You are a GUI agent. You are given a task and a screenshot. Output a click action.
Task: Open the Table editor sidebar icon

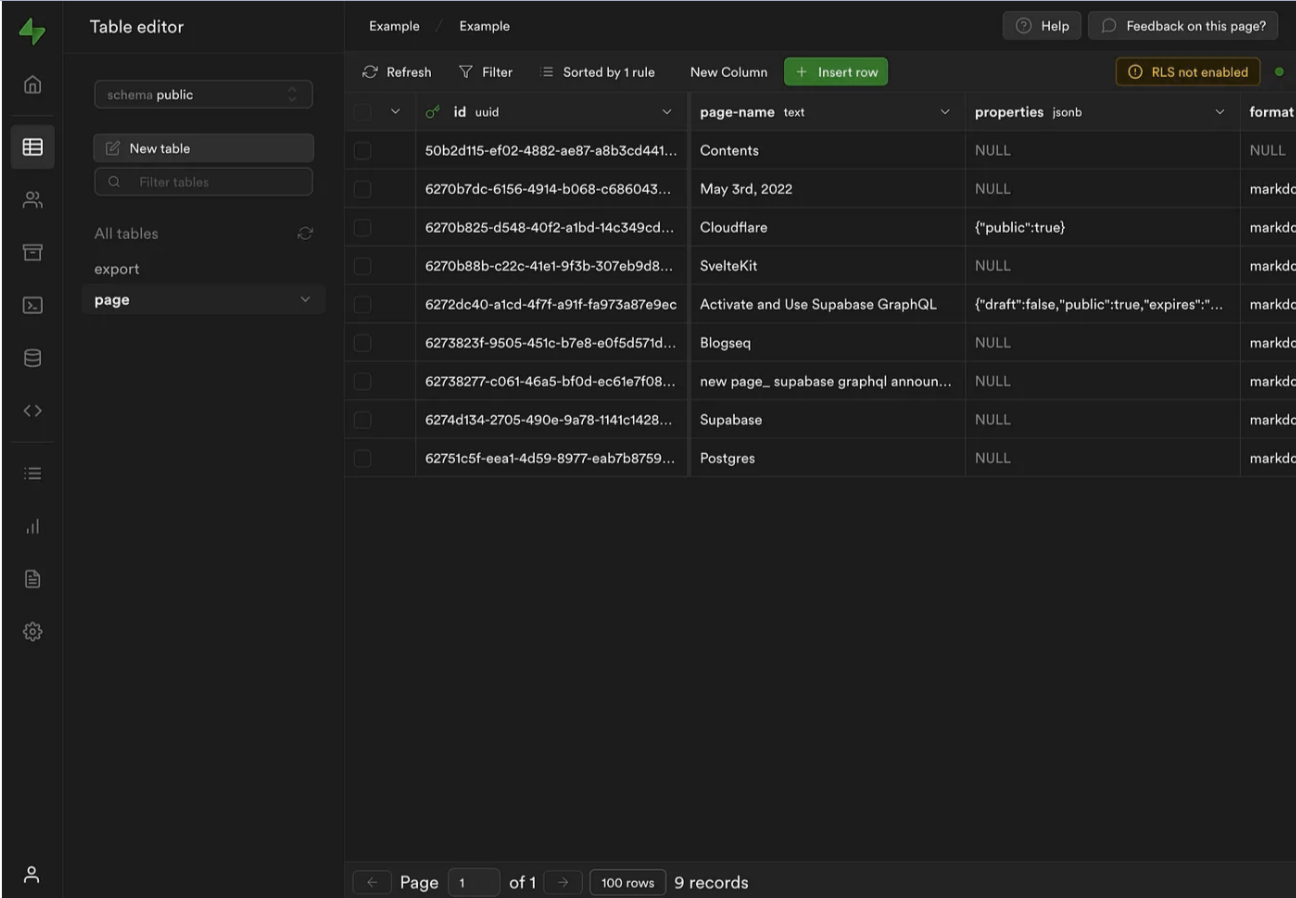(x=32, y=147)
